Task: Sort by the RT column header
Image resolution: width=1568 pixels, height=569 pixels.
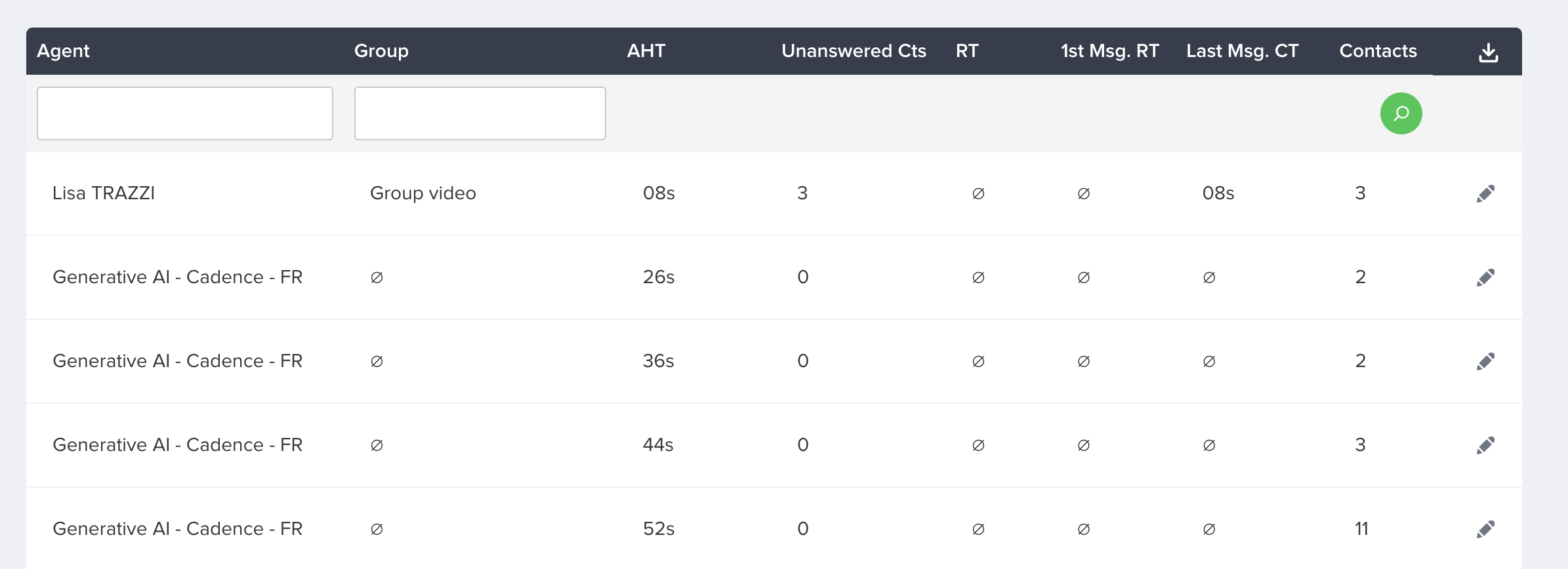Action: [x=967, y=51]
